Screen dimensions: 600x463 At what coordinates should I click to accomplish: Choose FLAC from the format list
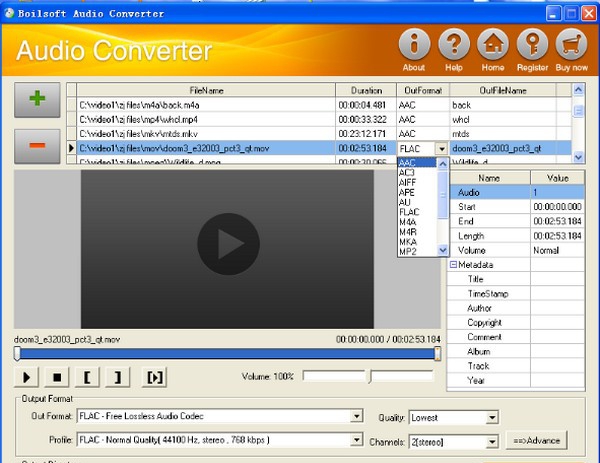(x=417, y=212)
